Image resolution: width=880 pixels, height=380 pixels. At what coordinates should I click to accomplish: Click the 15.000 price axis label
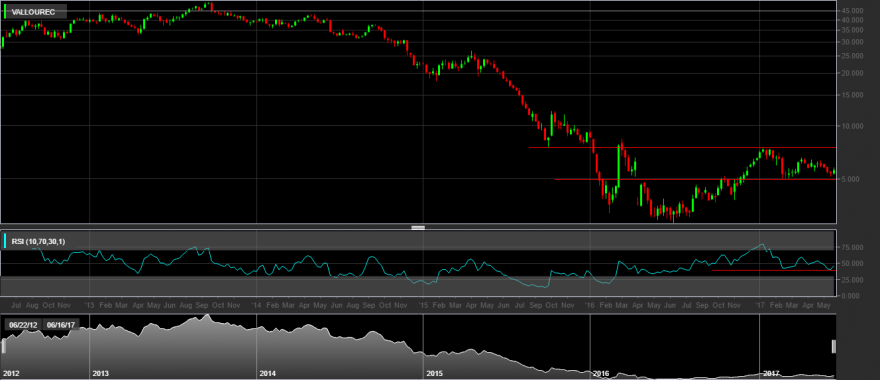(851, 95)
